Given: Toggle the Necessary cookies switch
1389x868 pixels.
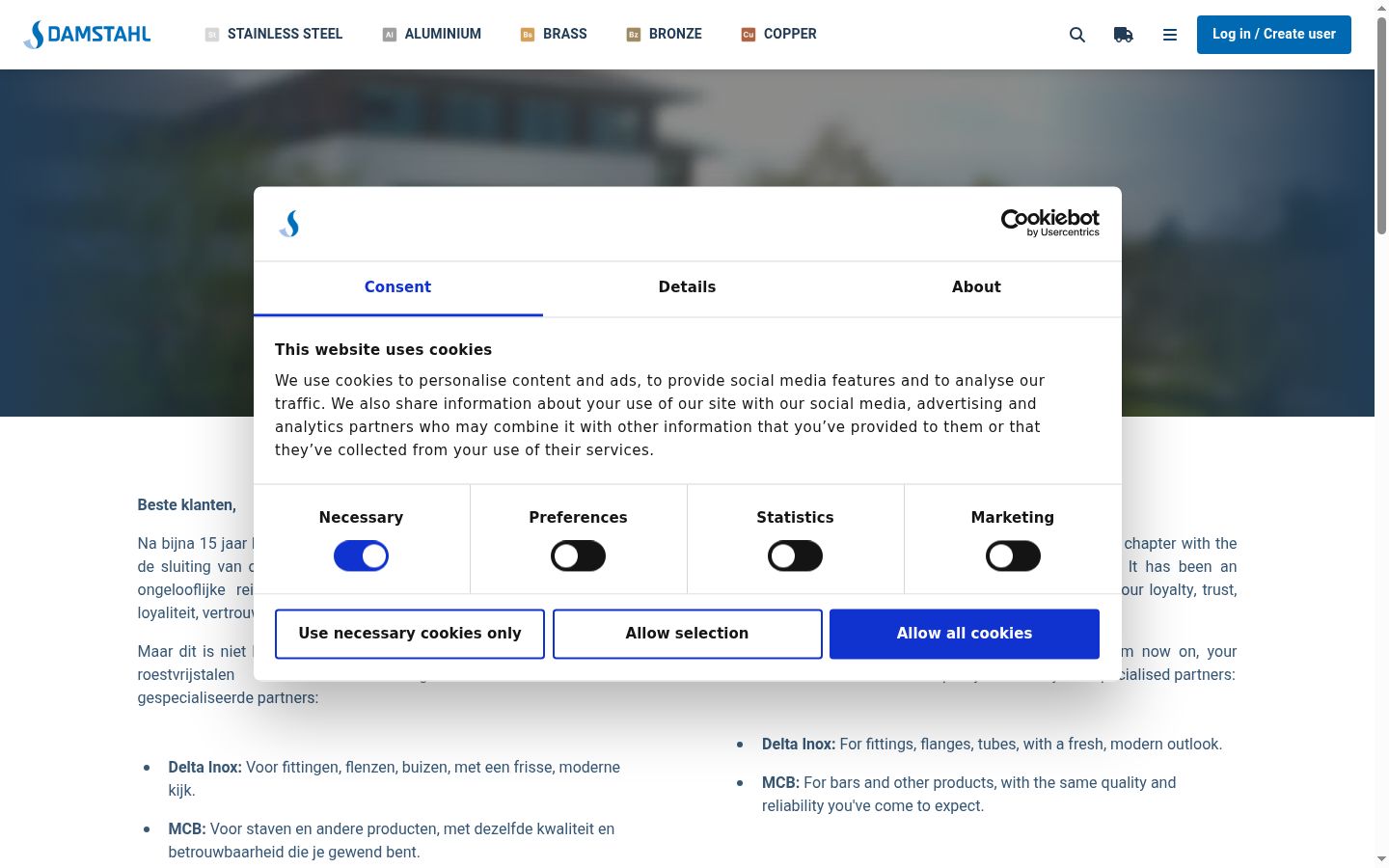Looking at the screenshot, I should [x=361, y=556].
